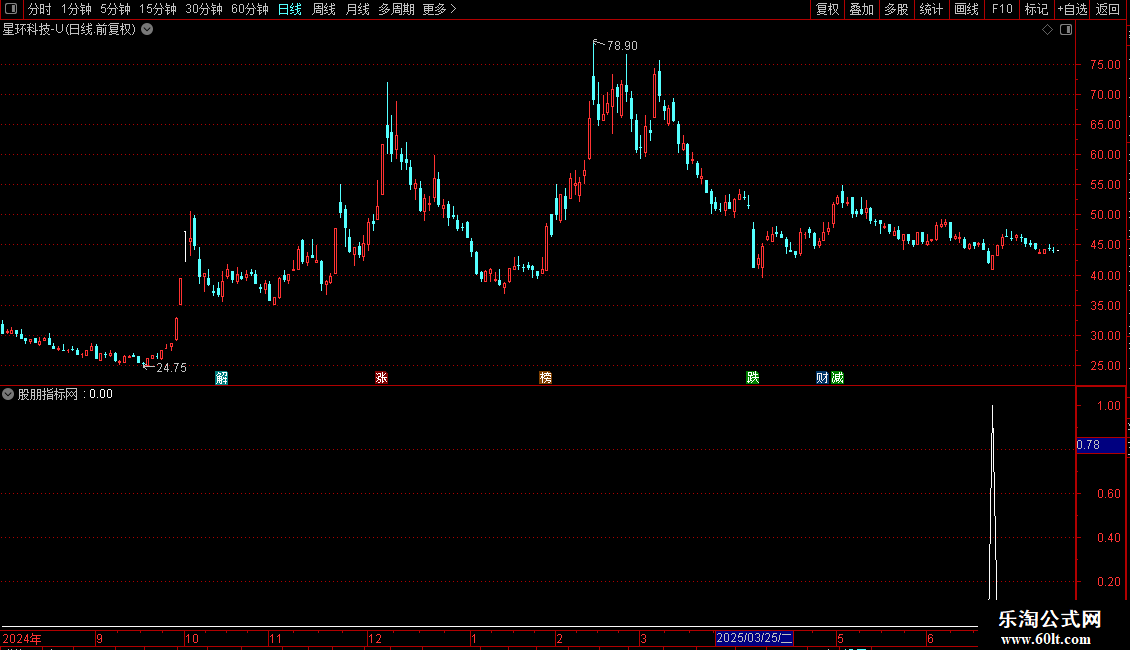Click the 涨 event marker
Viewport: 1130px width, 650px height.
pyautogui.click(x=381, y=378)
